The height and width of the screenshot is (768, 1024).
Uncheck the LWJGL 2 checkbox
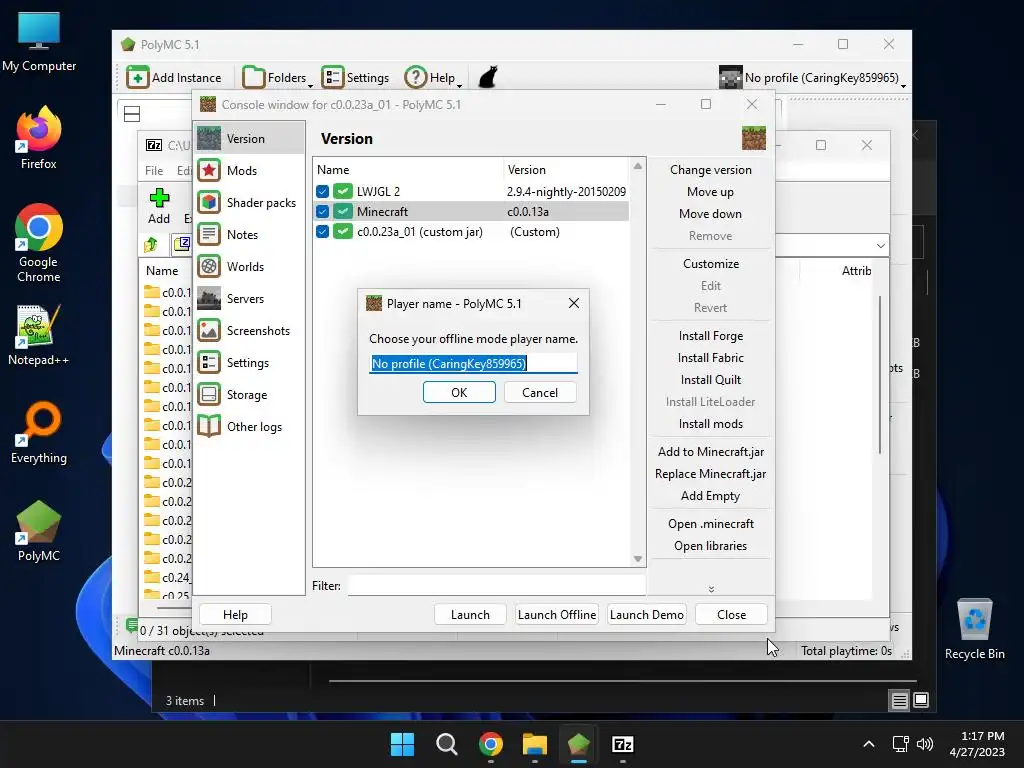[x=323, y=191]
